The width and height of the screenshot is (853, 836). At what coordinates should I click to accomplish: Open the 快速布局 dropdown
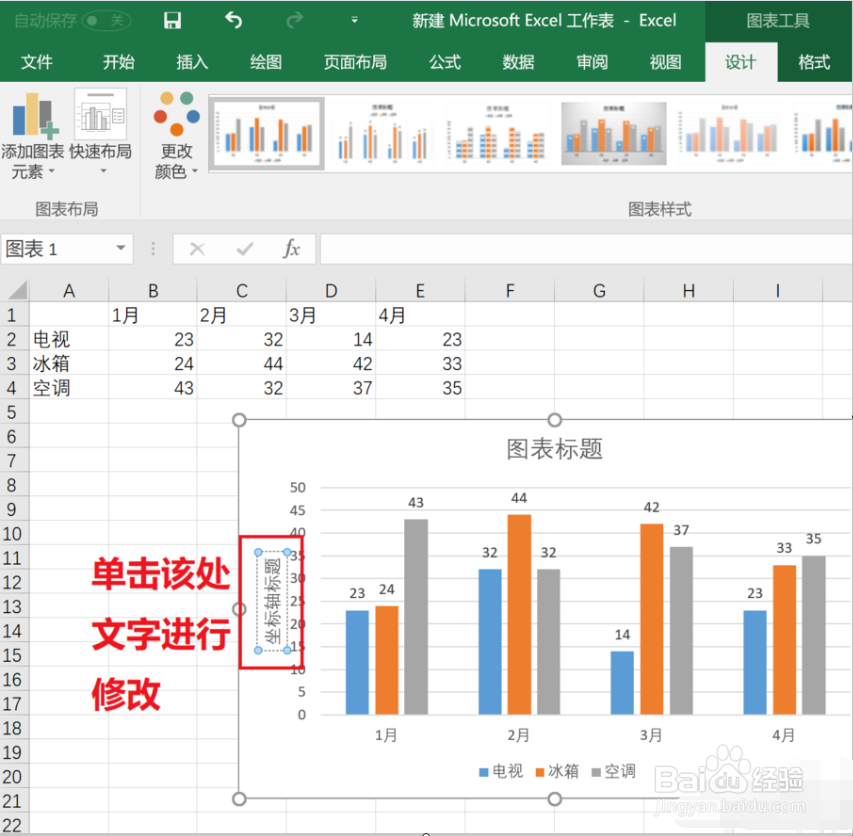101,132
